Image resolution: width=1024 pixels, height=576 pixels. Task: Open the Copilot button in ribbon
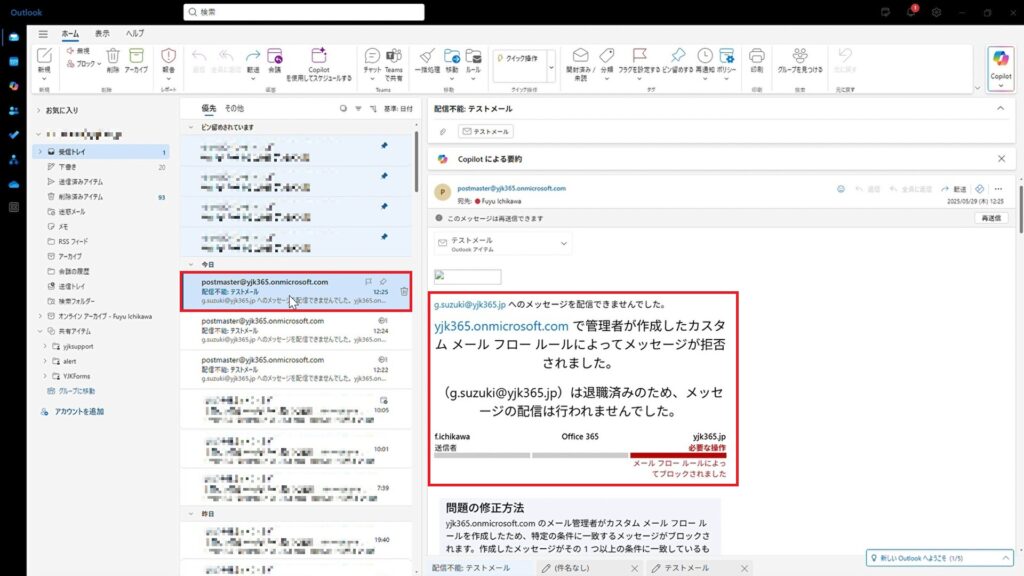click(x=1000, y=68)
